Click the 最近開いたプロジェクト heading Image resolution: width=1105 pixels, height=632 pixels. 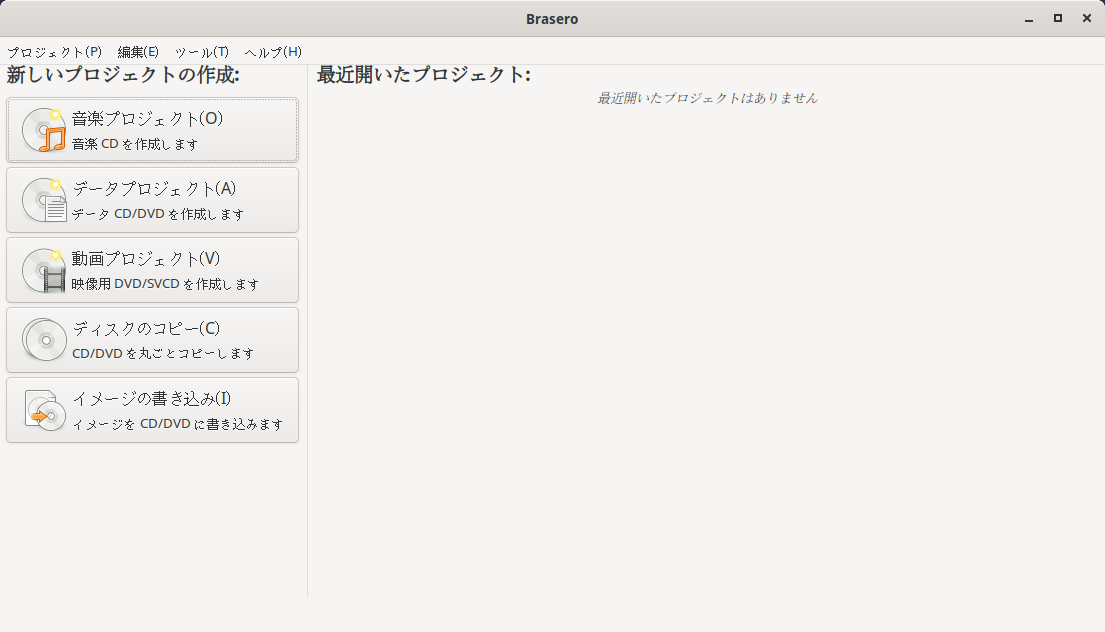pos(424,75)
